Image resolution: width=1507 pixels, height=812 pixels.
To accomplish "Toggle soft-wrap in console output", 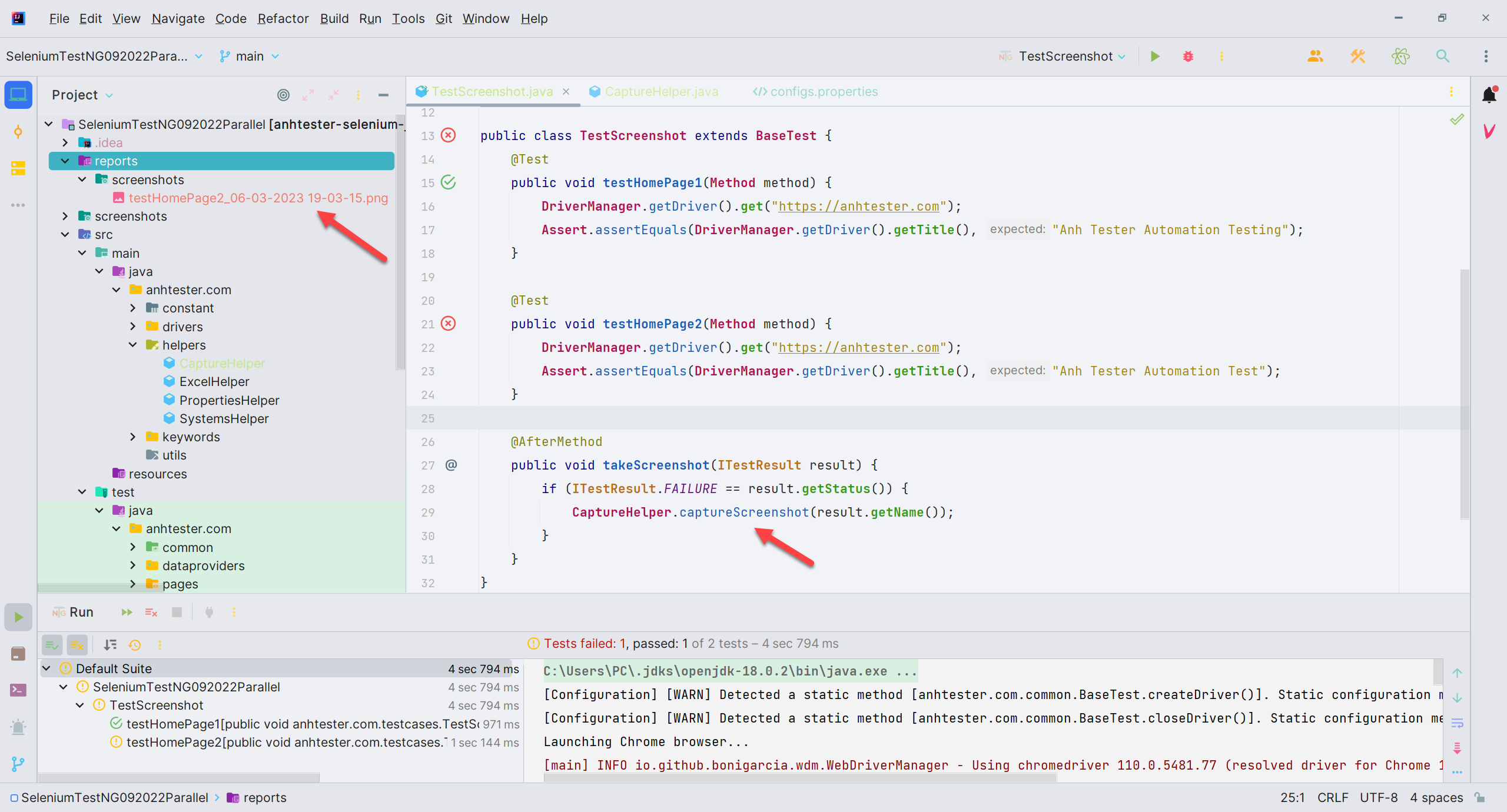I will point(1458,723).
